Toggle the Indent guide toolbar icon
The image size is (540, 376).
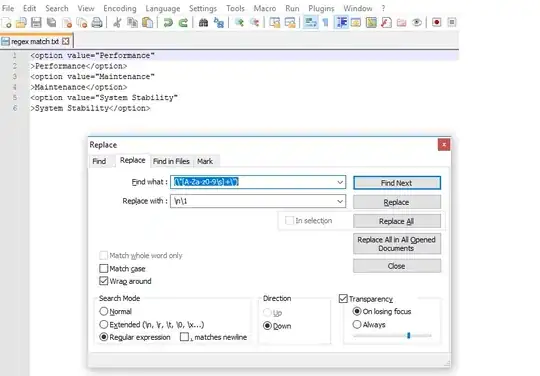pos(342,23)
